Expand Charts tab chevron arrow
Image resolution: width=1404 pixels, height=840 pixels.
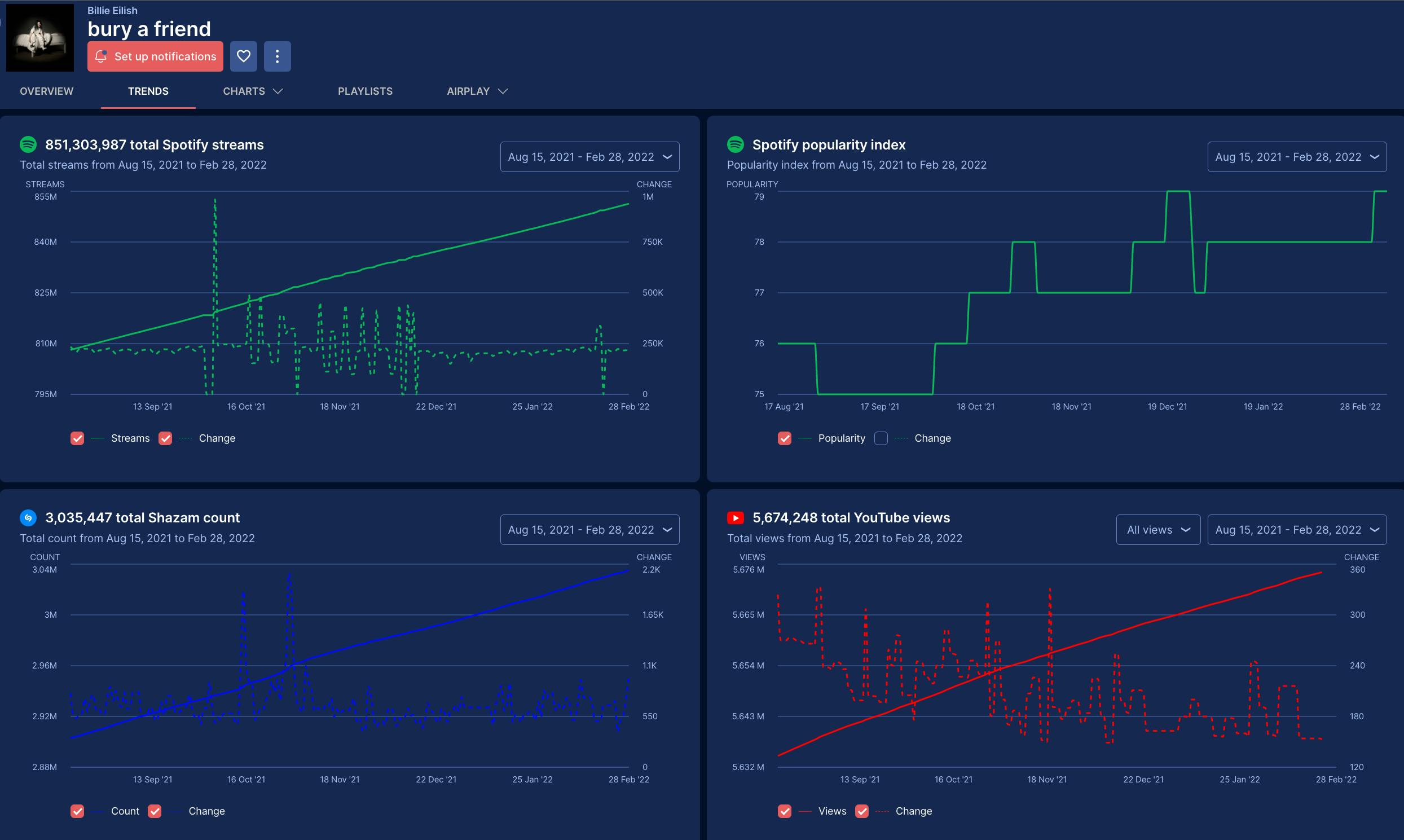278,91
